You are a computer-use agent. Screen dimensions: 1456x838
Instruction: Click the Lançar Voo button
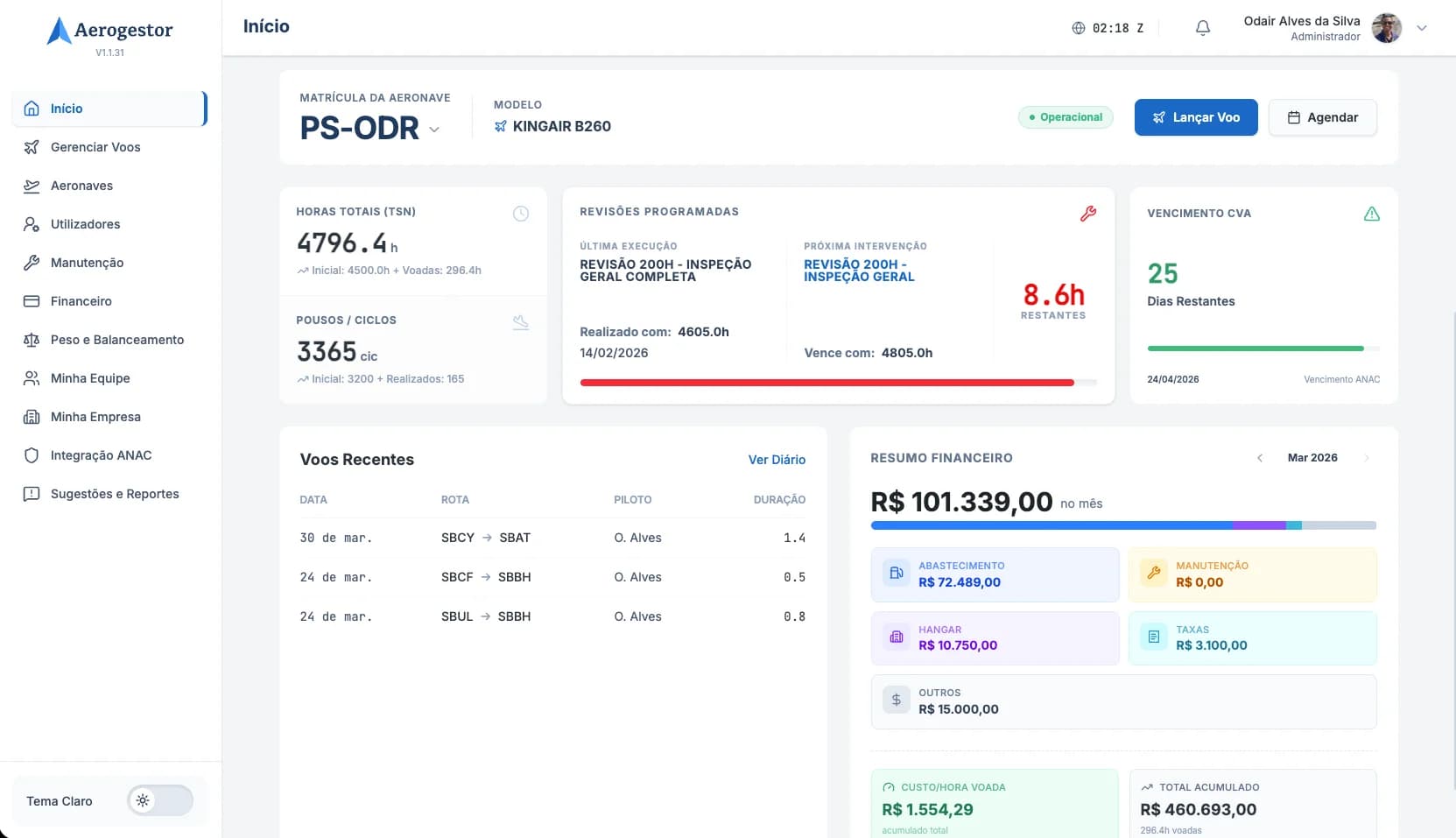point(1196,116)
